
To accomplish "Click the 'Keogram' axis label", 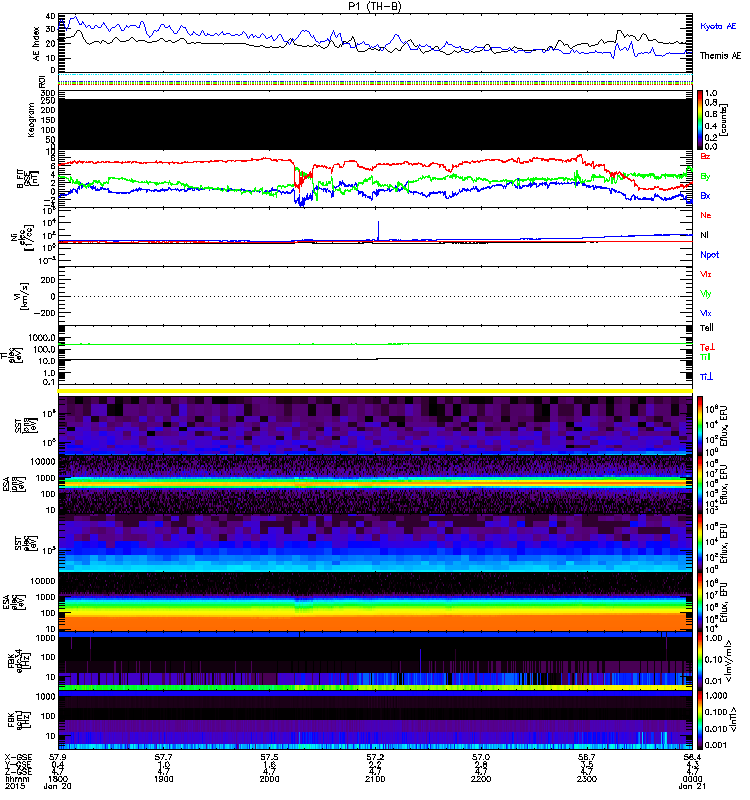I will tap(31, 119).
